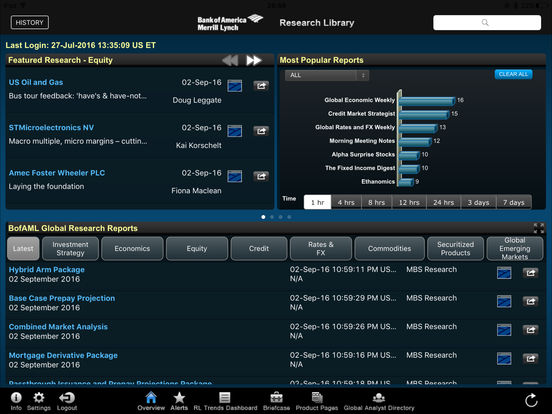Focus the search input field

tap(487, 23)
